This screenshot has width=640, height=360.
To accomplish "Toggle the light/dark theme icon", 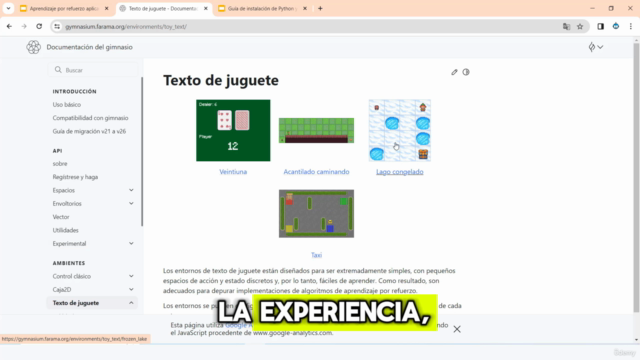I will 466,72.
